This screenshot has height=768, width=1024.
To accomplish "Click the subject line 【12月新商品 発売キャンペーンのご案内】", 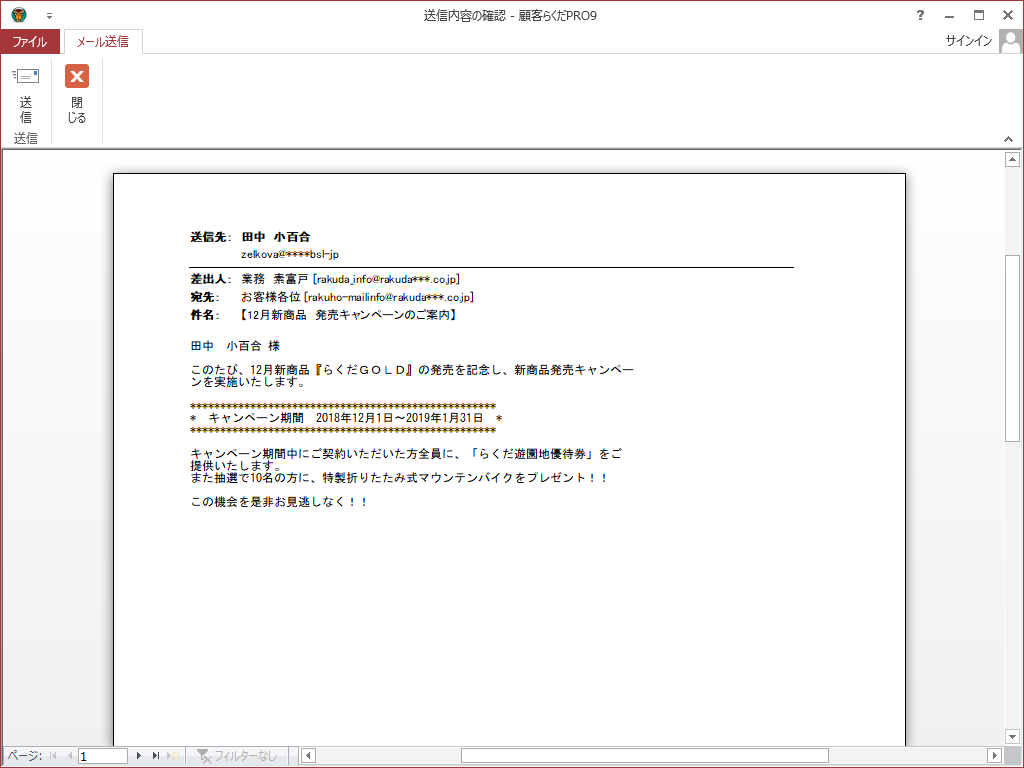I will [349, 315].
